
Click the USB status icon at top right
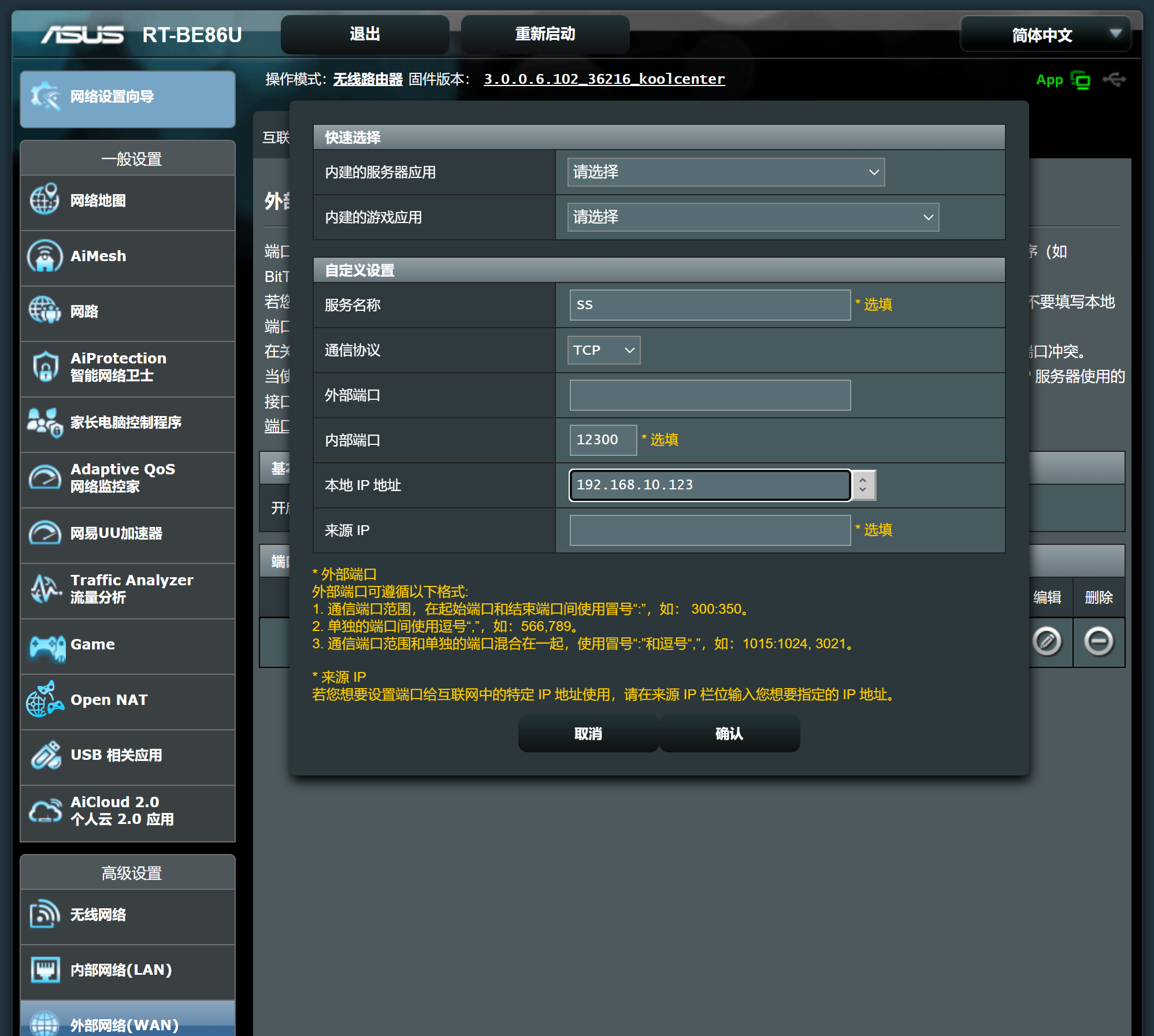coord(1114,79)
